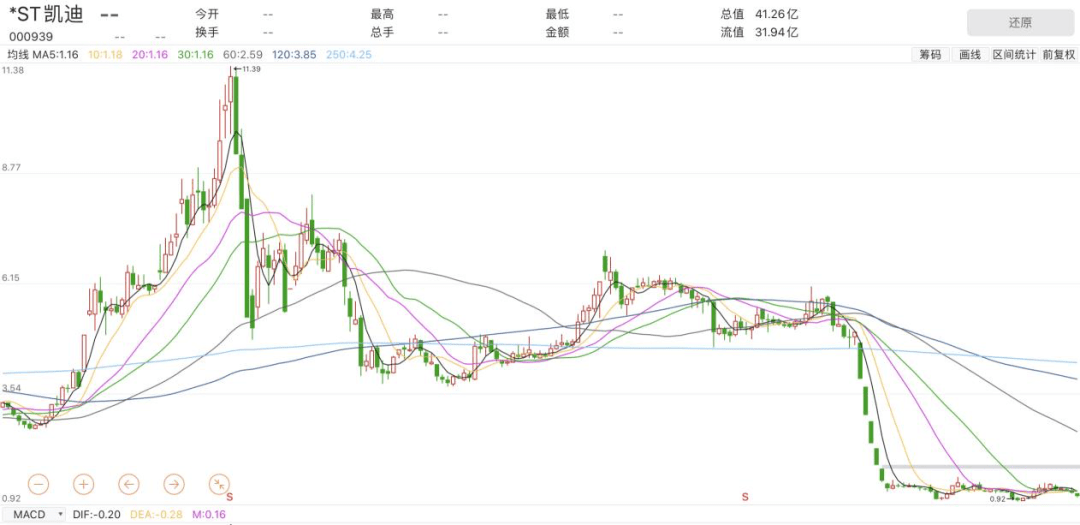Click the 还原 restore button

coord(1020,23)
